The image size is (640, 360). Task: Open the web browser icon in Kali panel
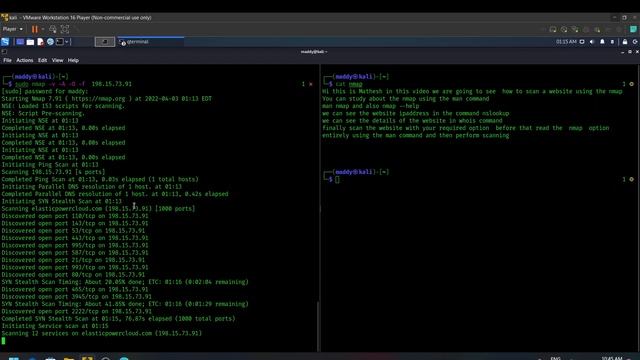50,42
